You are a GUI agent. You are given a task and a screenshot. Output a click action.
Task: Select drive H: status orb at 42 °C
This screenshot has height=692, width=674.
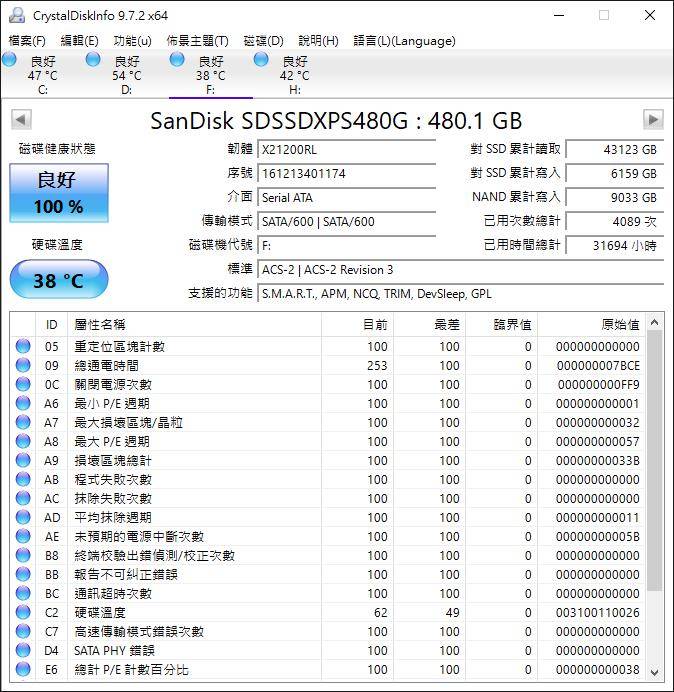point(261,60)
